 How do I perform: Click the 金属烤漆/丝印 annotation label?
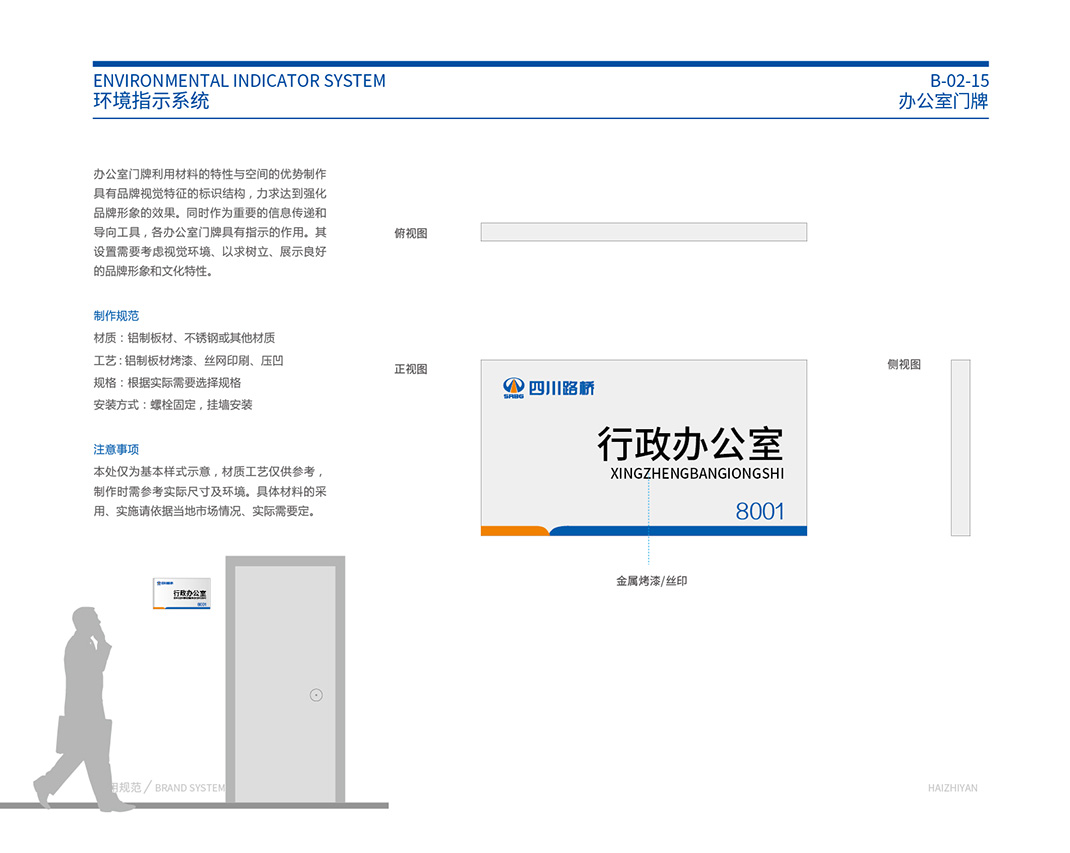pyautogui.click(x=651, y=581)
